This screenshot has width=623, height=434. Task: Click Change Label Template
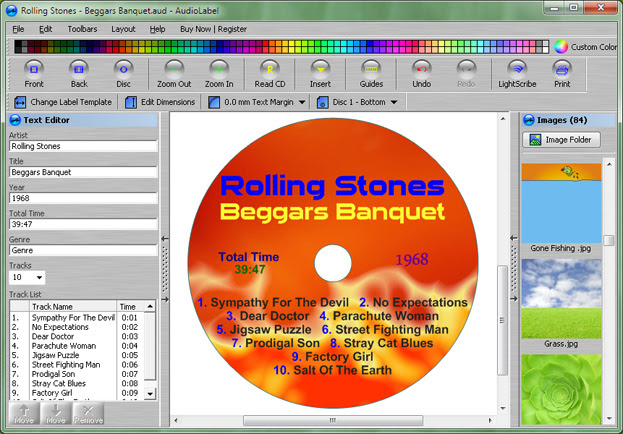(x=63, y=102)
